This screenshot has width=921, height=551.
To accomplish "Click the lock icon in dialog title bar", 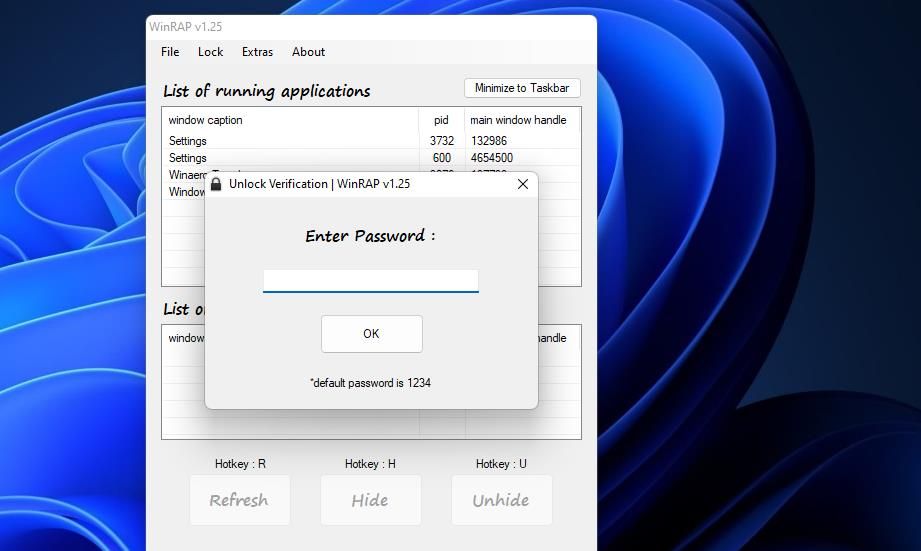I will [216, 184].
